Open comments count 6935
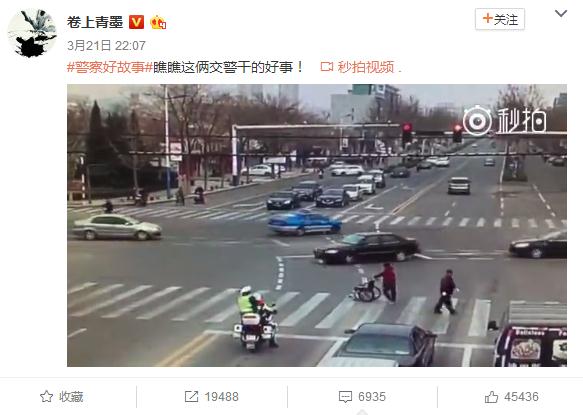The image size is (583, 415). (372, 397)
